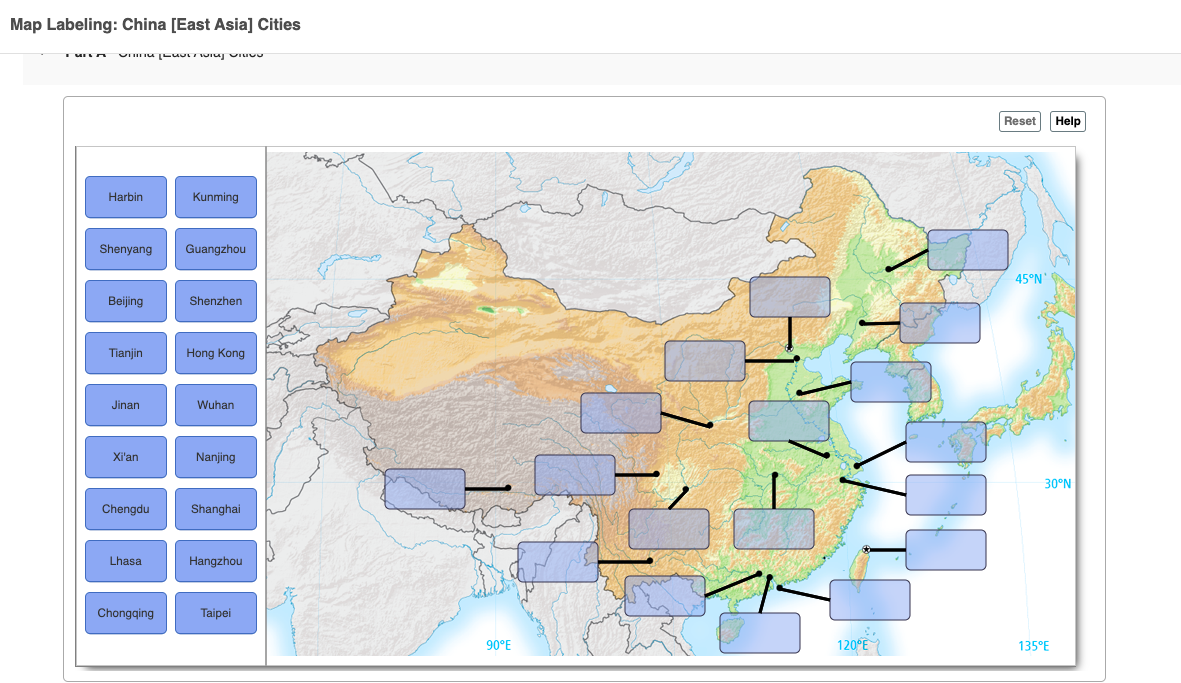Choose the Beijing label

tap(126, 301)
